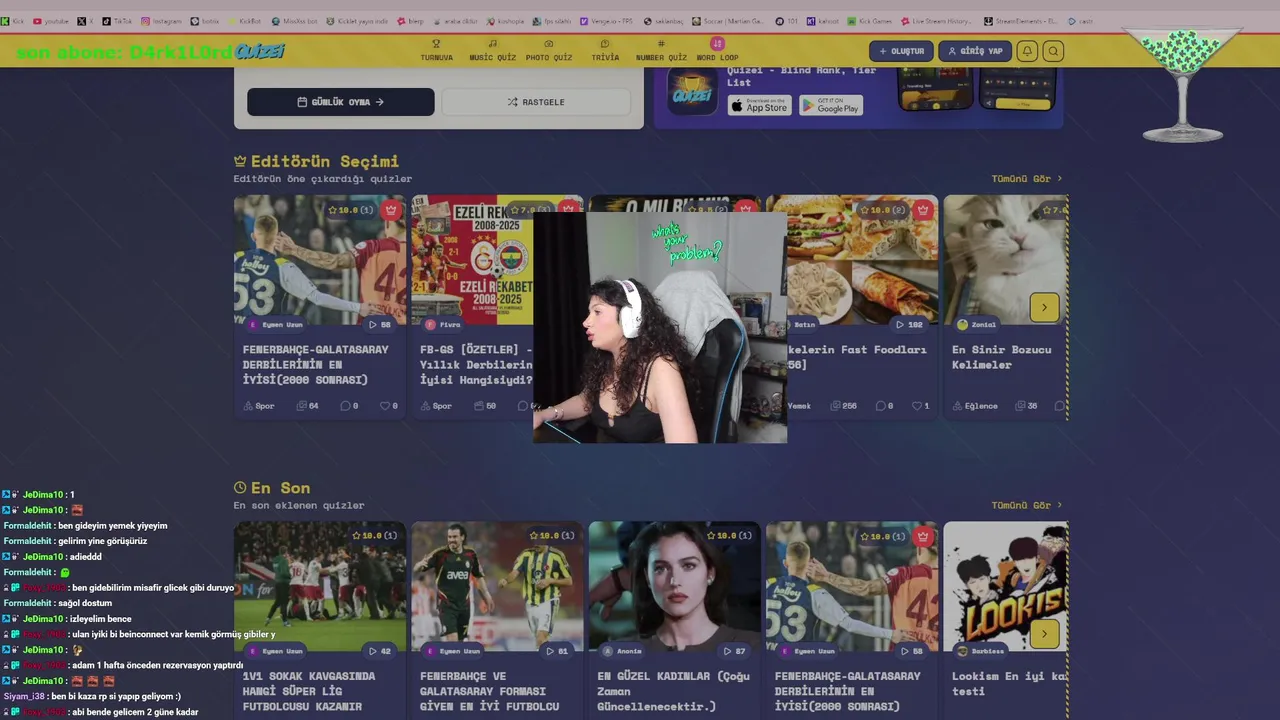Open author Anonim on En Güzel Kadınlar card
Screen dimensions: 1280x720
click(622, 651)
